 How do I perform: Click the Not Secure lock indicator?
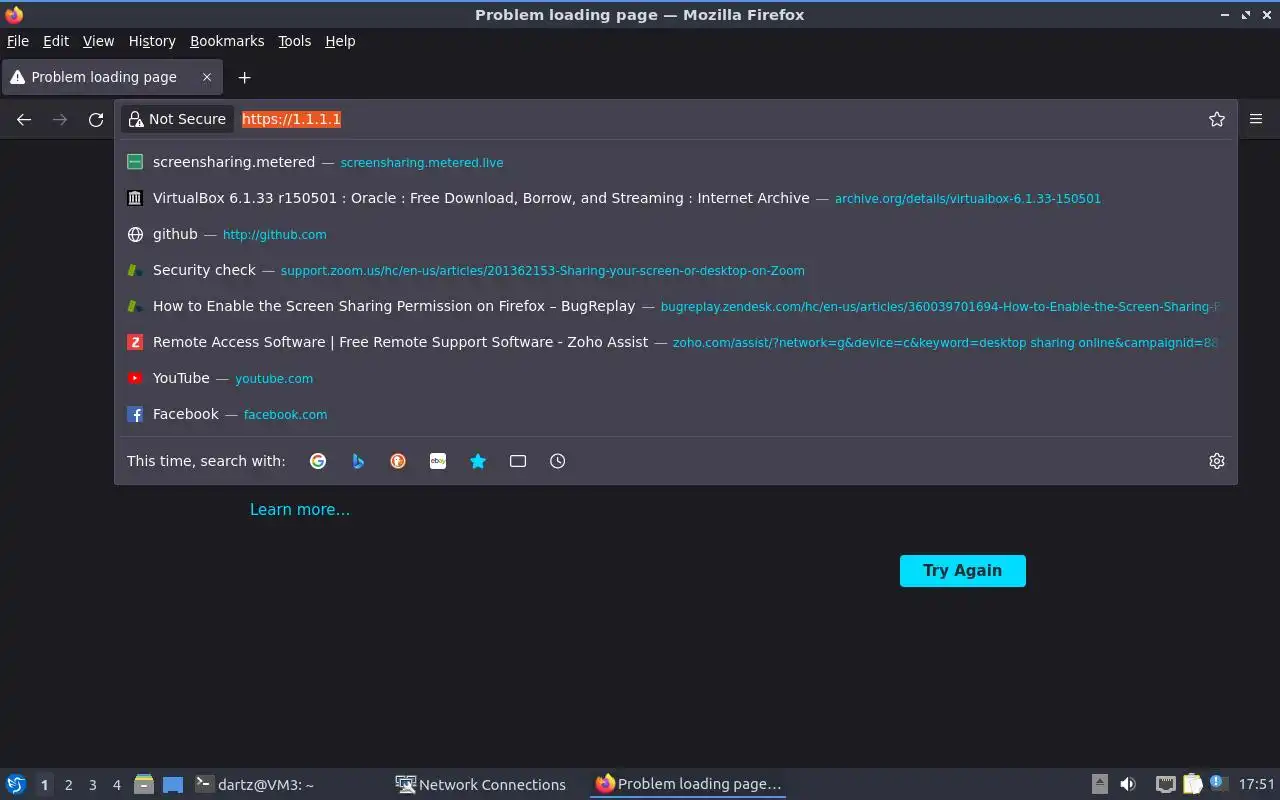point(178,119)
